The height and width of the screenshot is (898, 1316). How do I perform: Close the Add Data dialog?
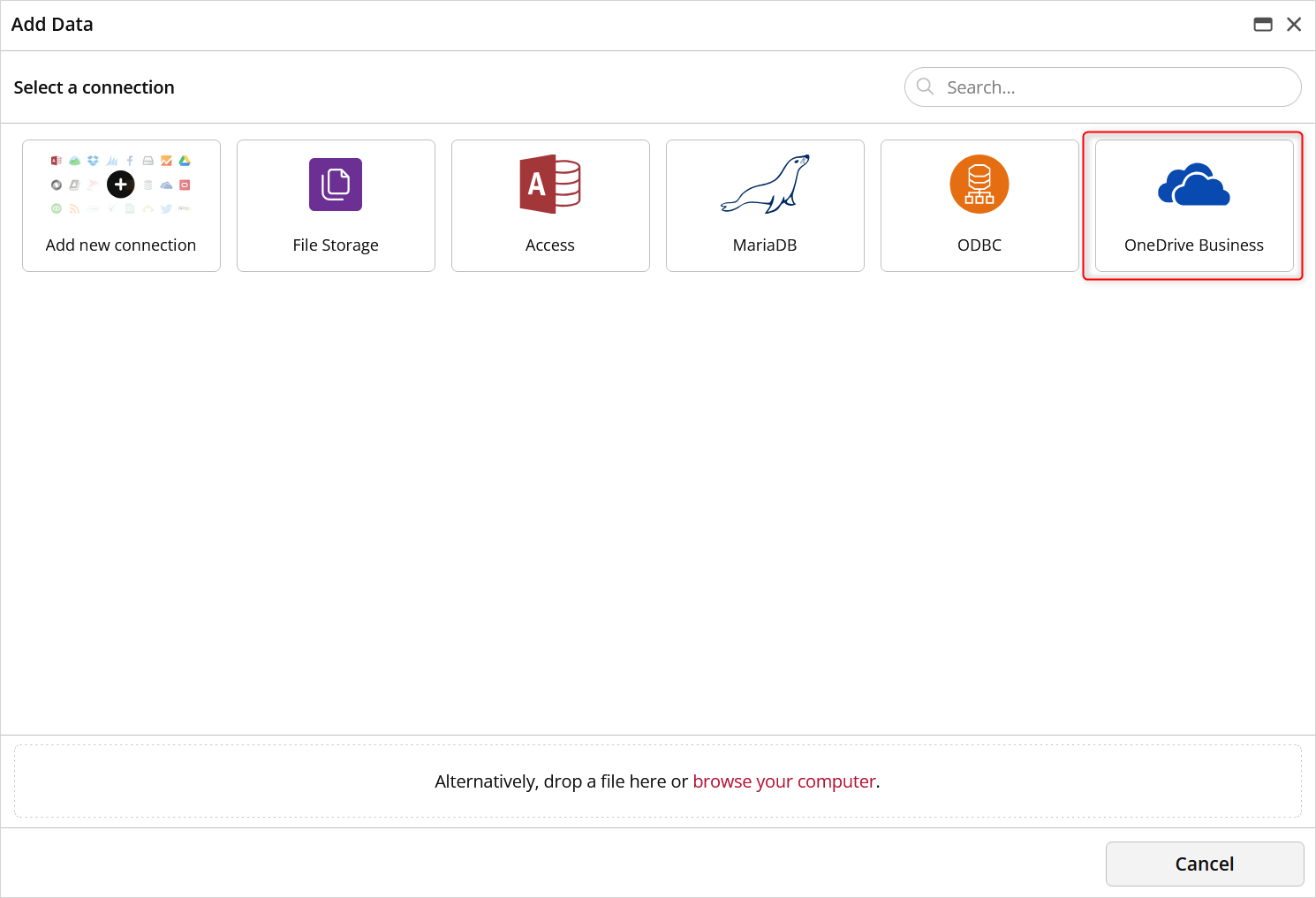[x=1294, y=25]
